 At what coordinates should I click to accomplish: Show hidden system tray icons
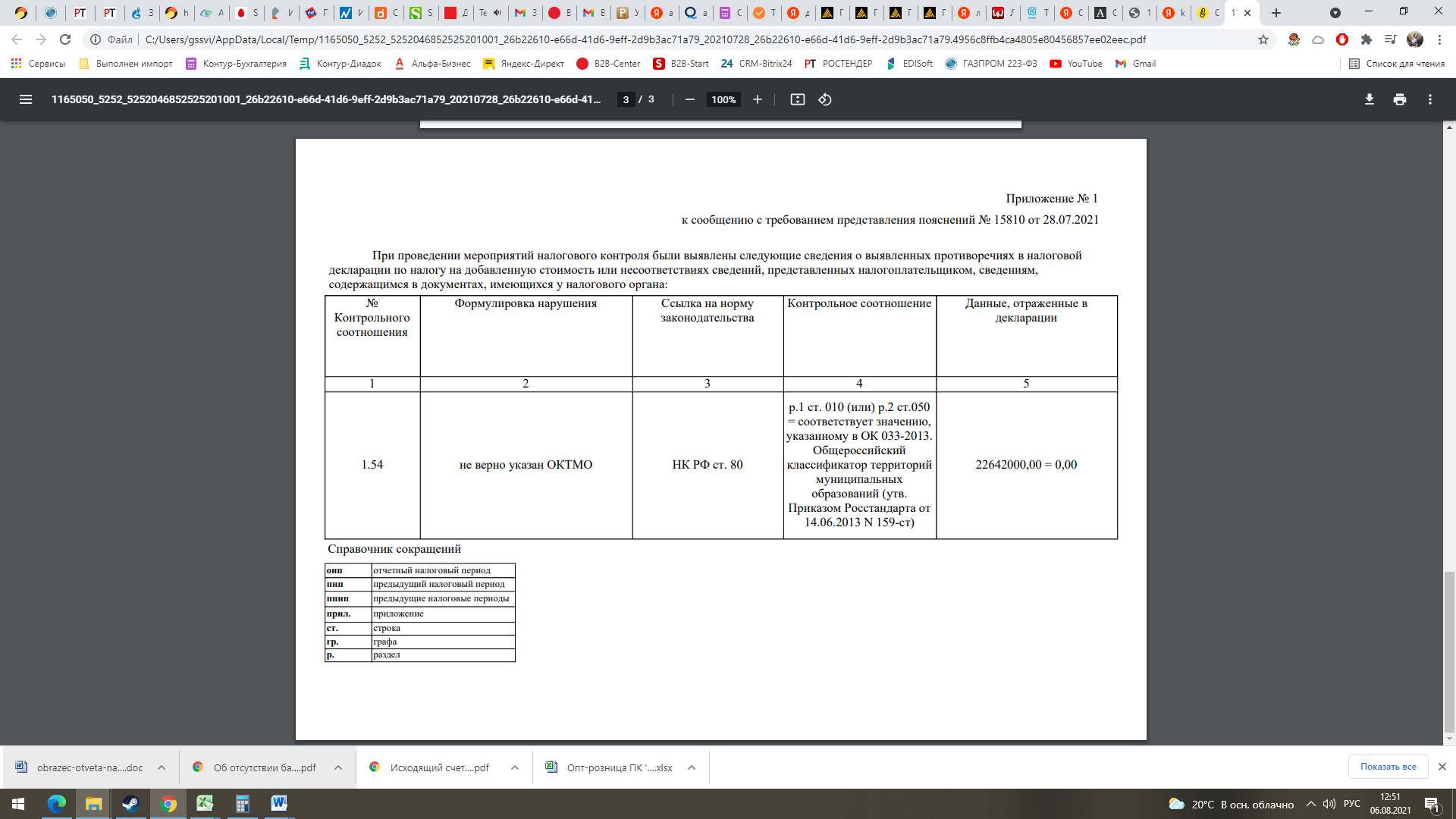coord(1310,804)
